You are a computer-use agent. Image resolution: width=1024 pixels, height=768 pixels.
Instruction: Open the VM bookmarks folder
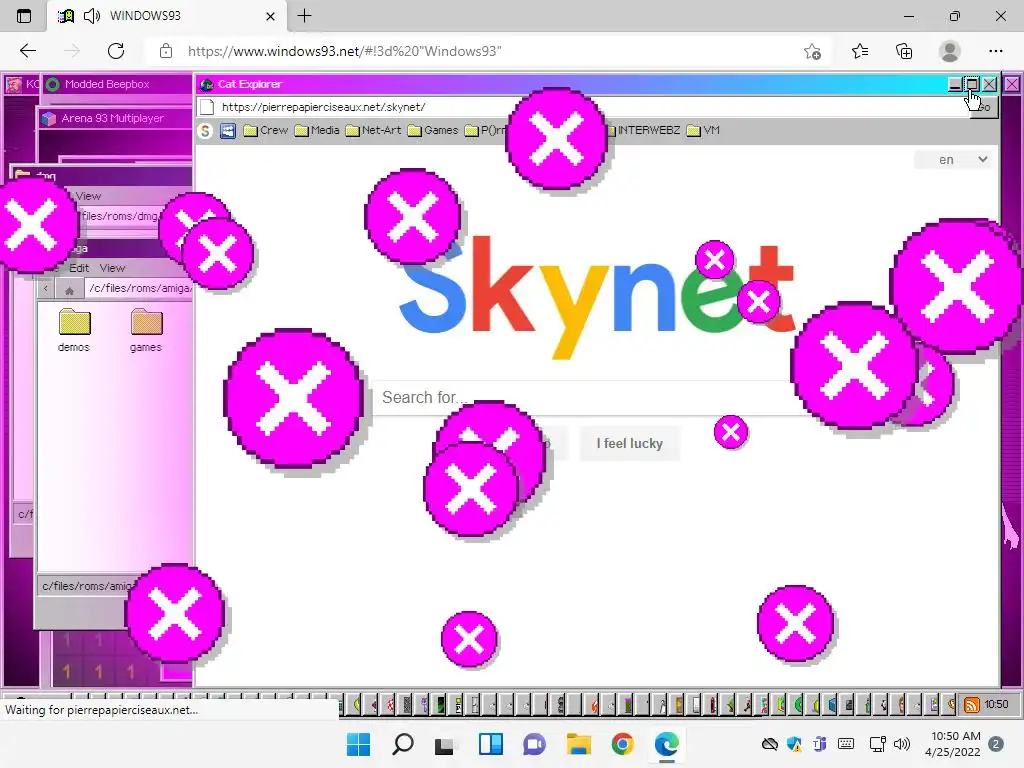point(703,131)
